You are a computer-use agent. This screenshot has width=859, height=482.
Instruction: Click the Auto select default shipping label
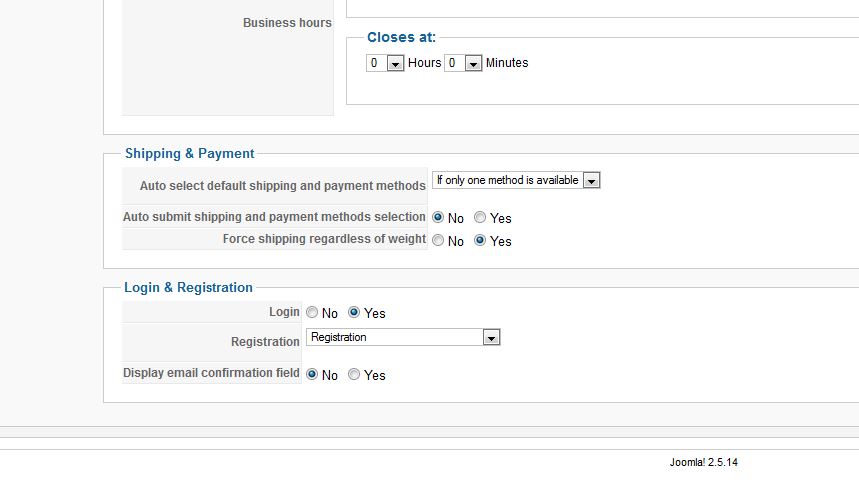pyautogui.click(x=282, y=186)
